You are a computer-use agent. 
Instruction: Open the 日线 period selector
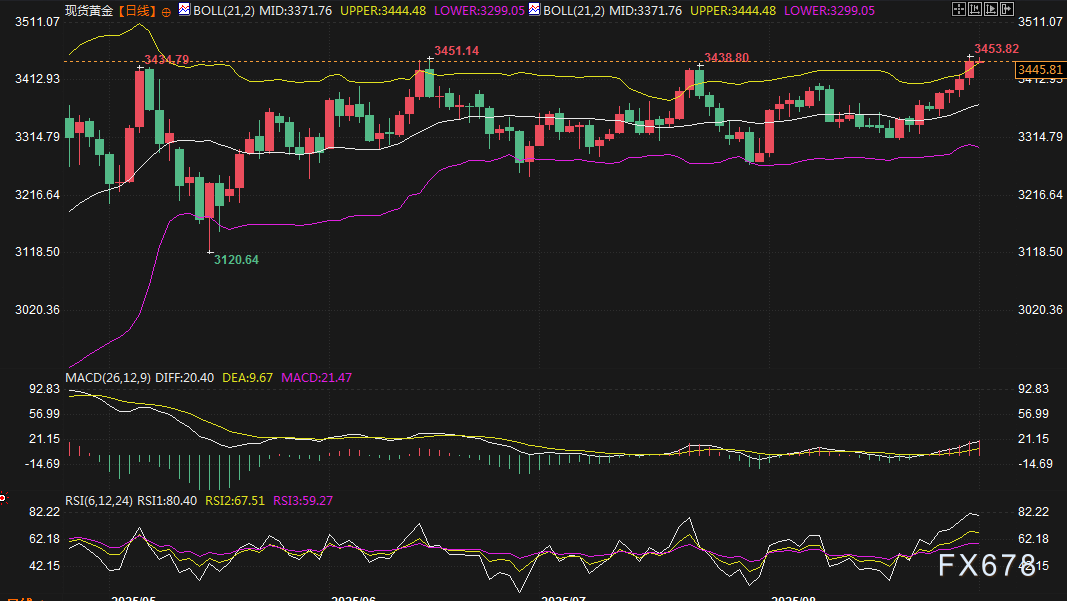point(140,10)
